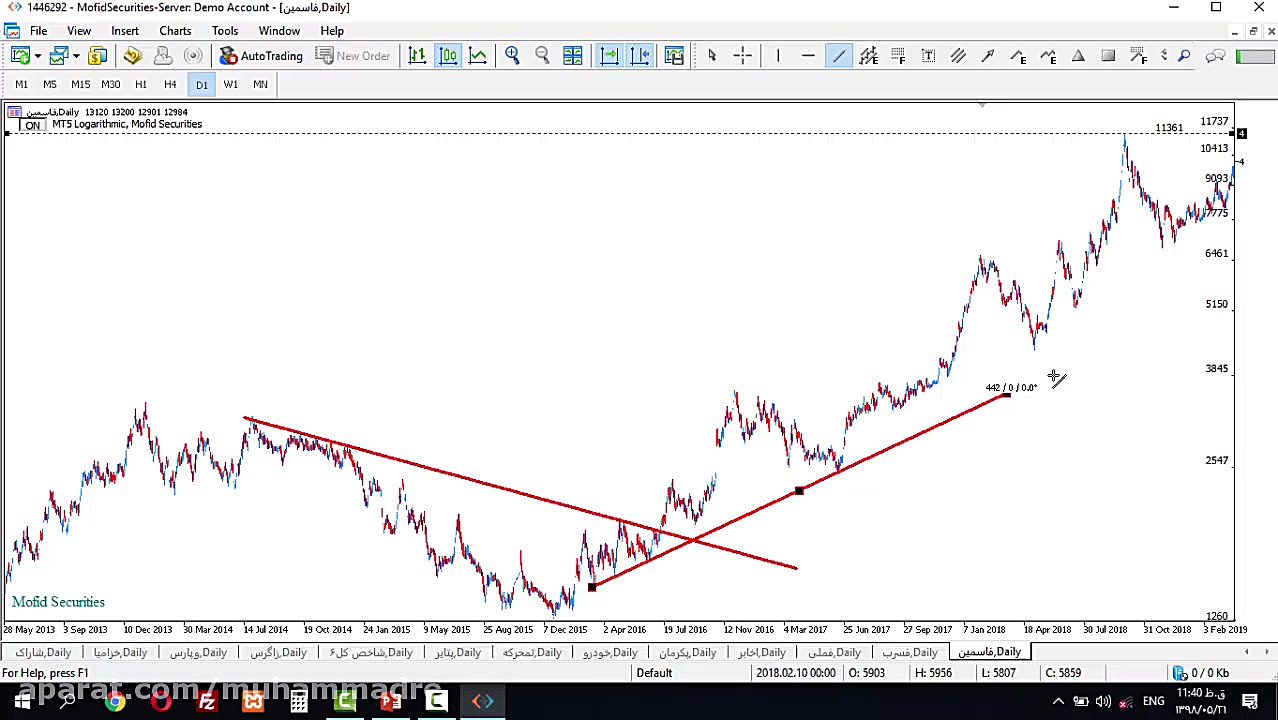Select the Elliott corrective wave tool
The width and height of the screenshot is (1278, 720).
pyautogui.click(x=1048, y=56)
